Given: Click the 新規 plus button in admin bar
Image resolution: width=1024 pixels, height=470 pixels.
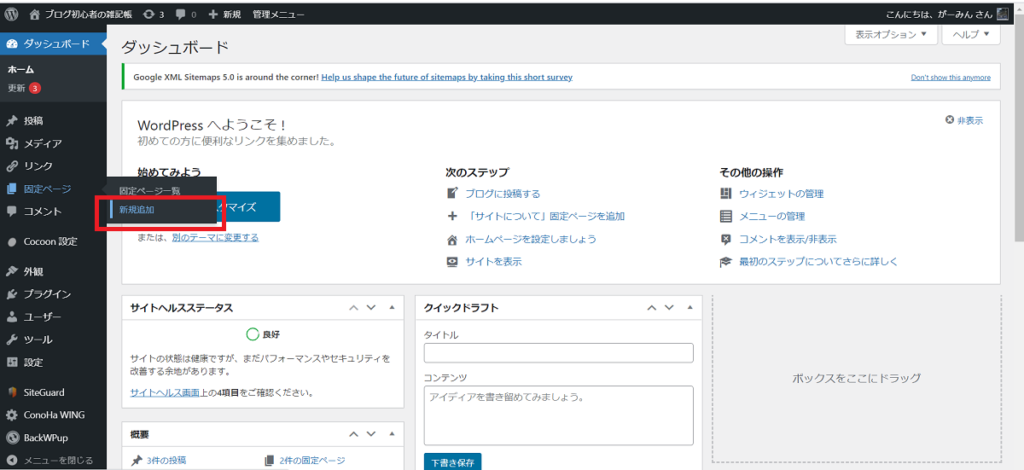Looking at the screenshot, I should coord(224,14).
